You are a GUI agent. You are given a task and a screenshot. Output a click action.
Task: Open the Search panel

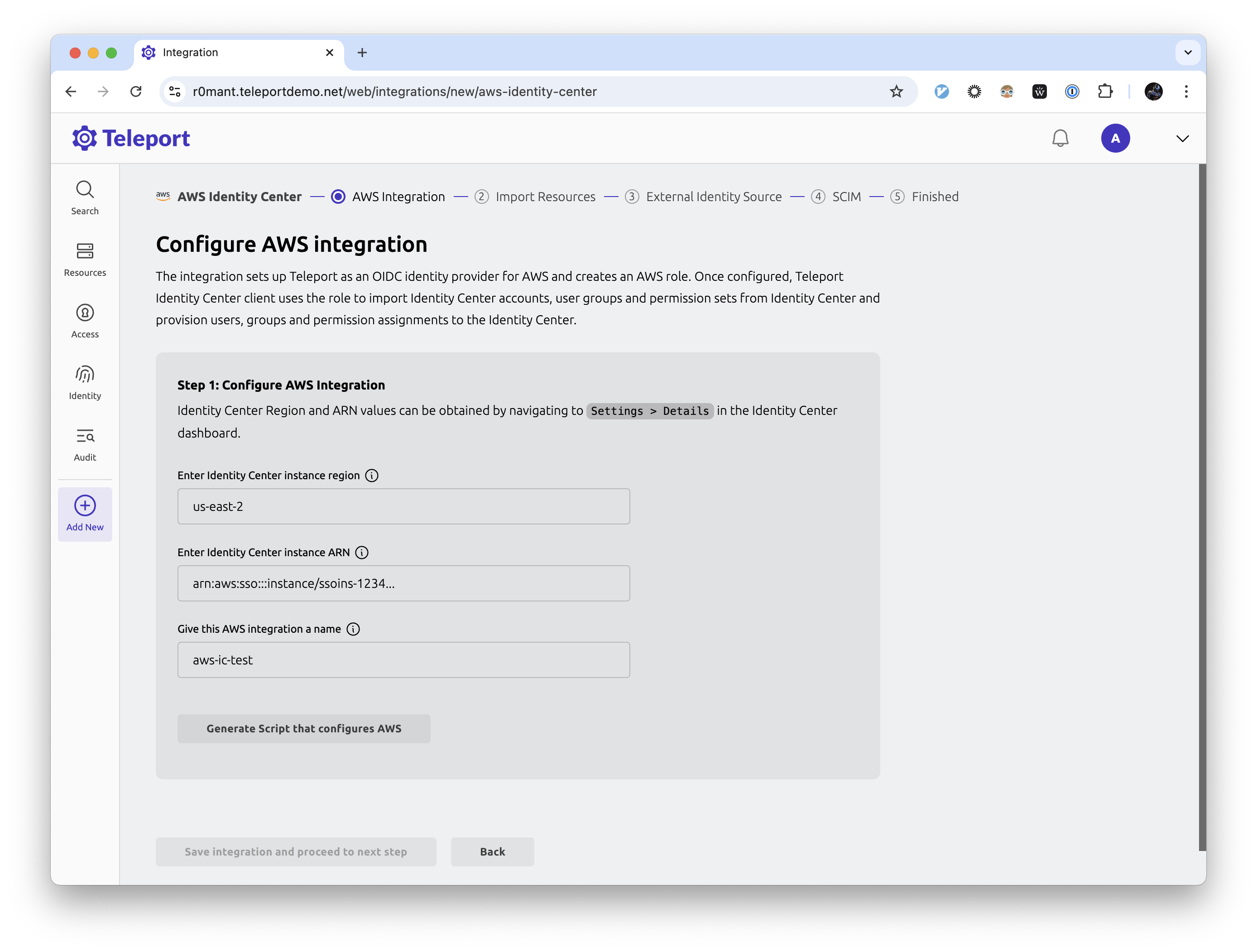(x=84, y=197)
